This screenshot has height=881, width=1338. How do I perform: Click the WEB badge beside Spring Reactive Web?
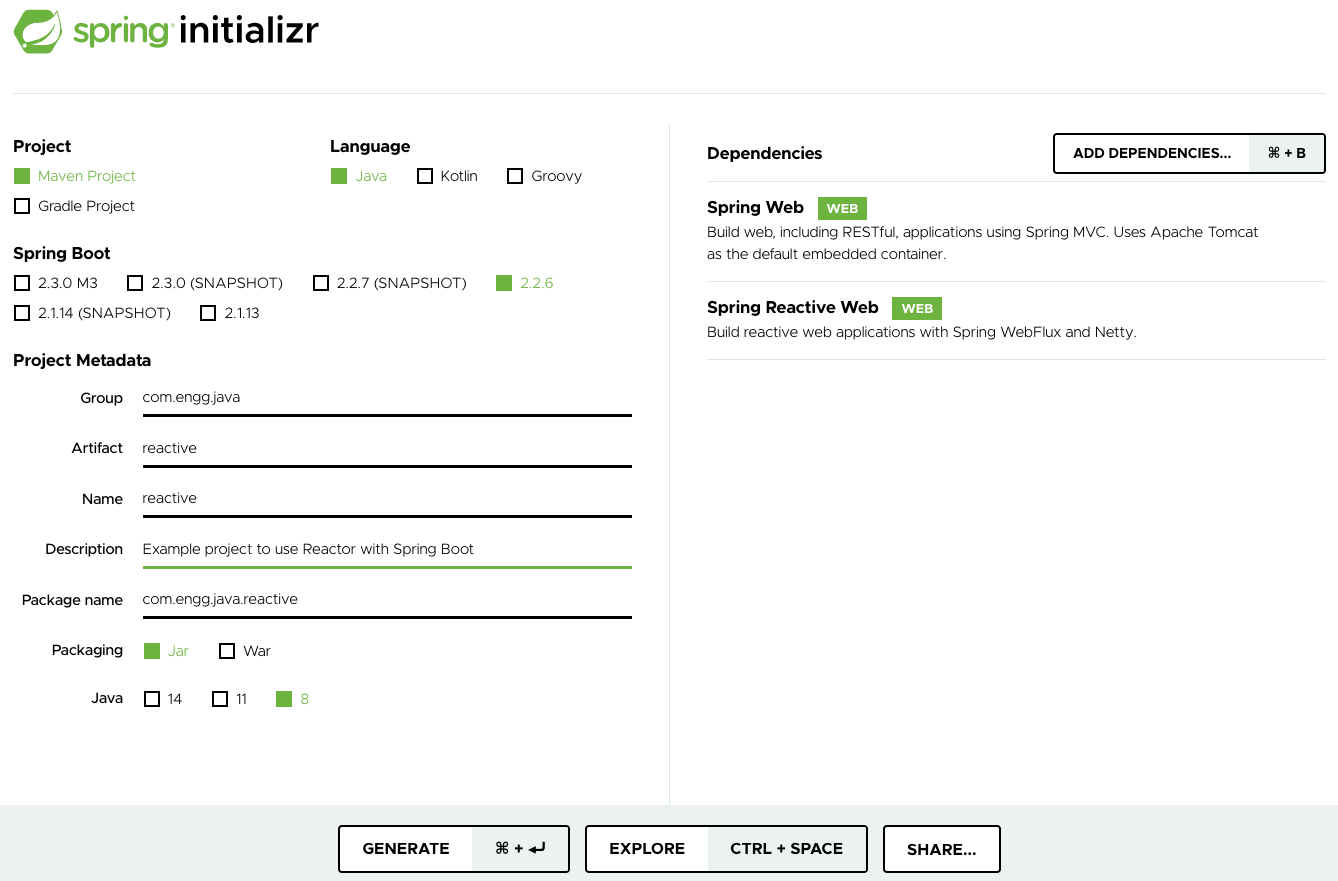(916, 308)
